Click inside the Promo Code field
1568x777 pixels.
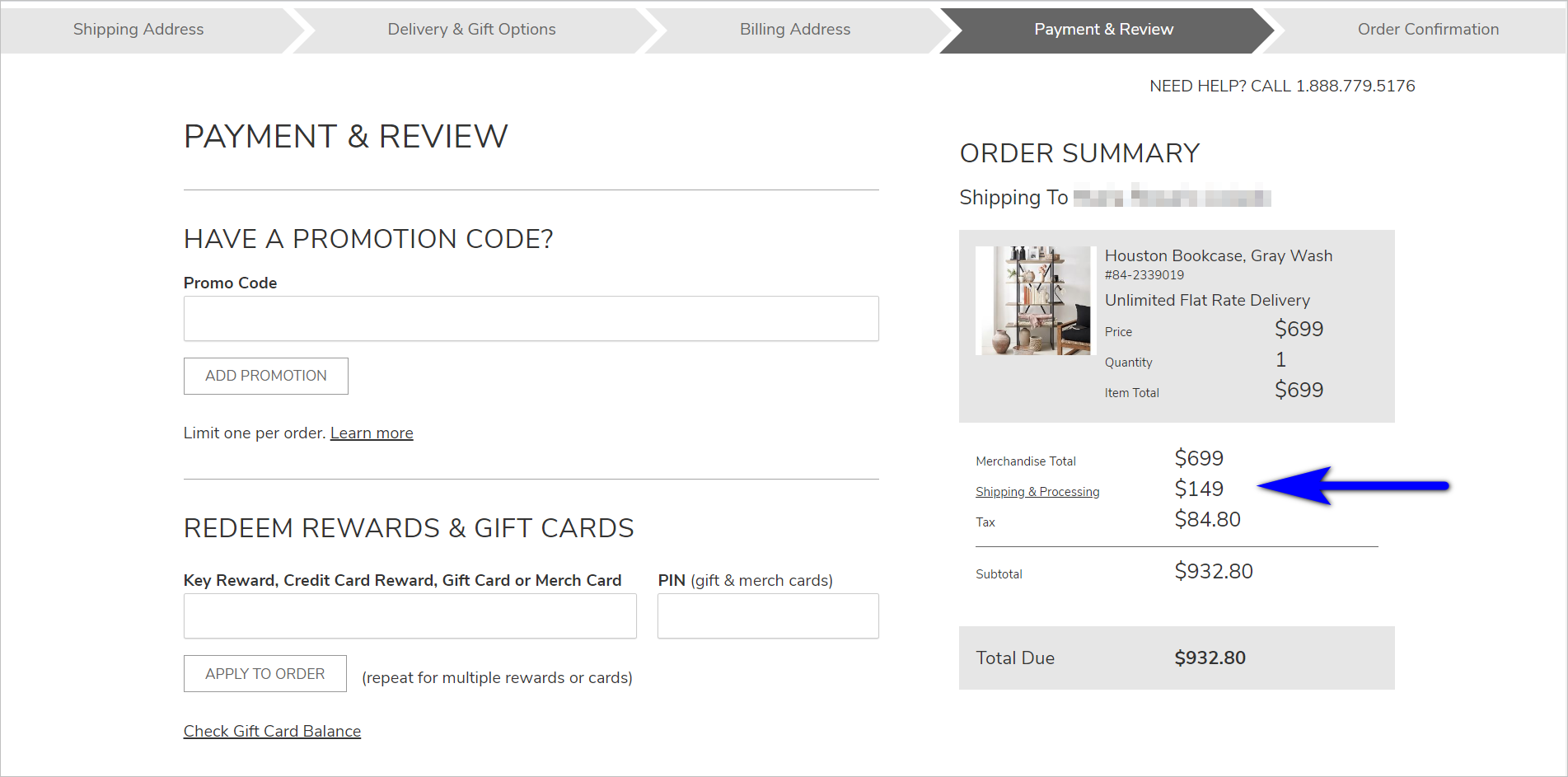pos(531,318)
